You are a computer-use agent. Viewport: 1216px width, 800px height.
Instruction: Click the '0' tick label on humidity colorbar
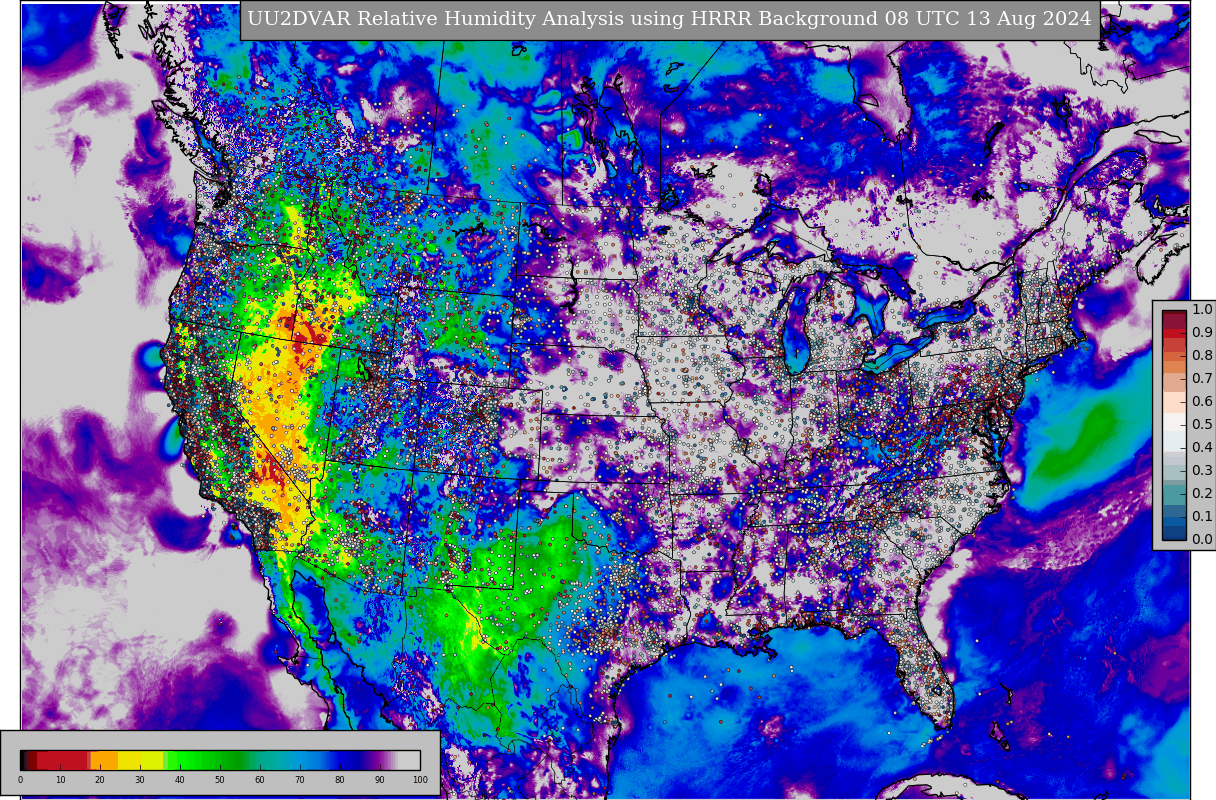coord(20,780)
